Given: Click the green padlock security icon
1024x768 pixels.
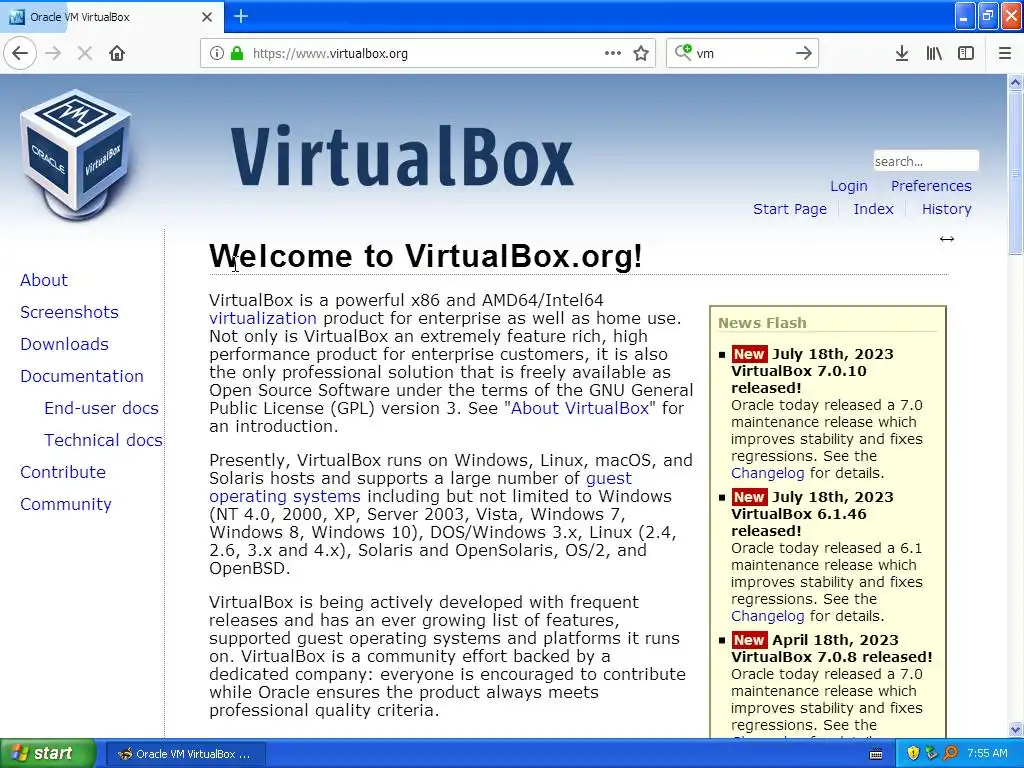Looking at the screenshot, I should [x=237, y=54].
